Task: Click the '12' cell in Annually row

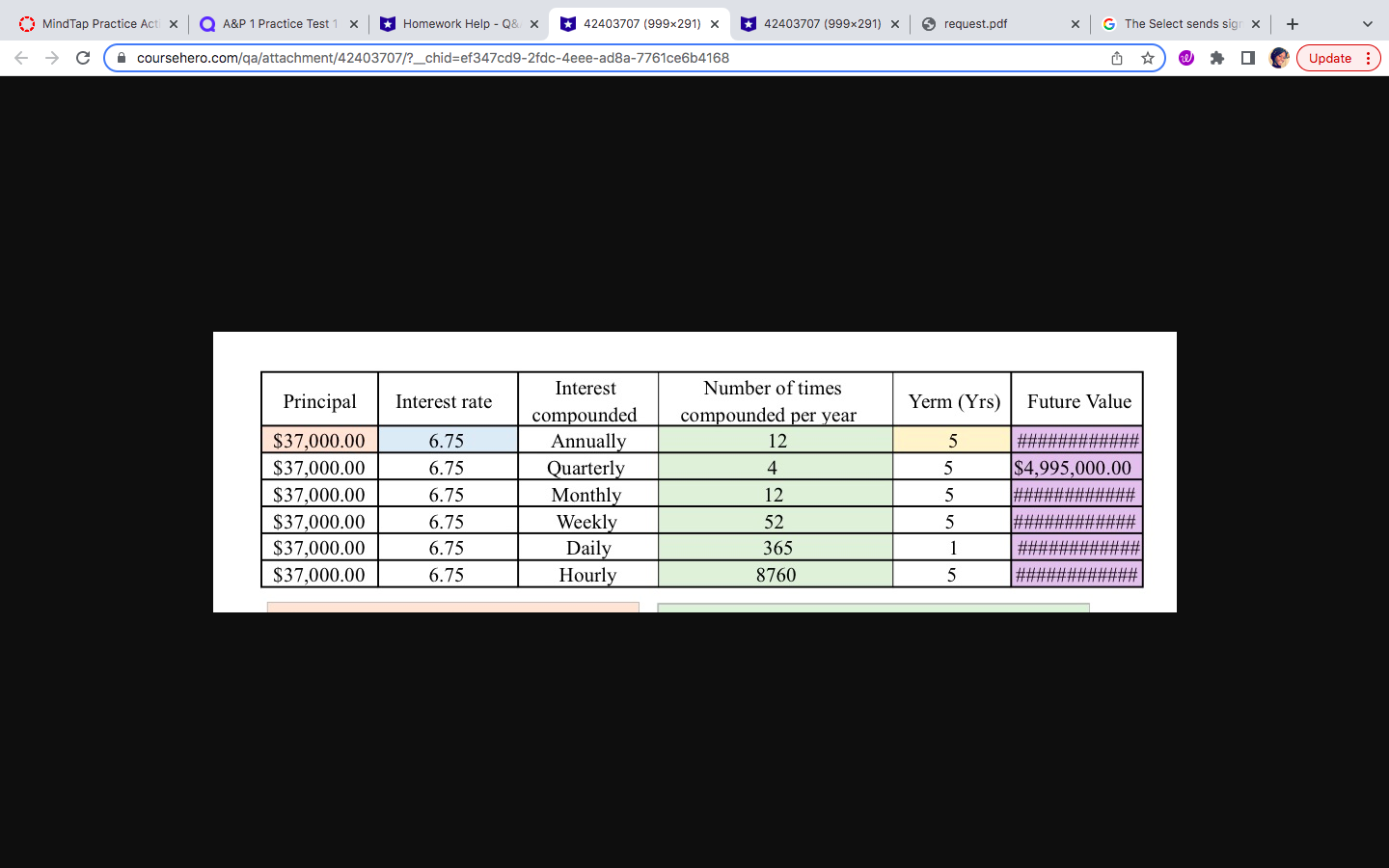Action: 777,440
